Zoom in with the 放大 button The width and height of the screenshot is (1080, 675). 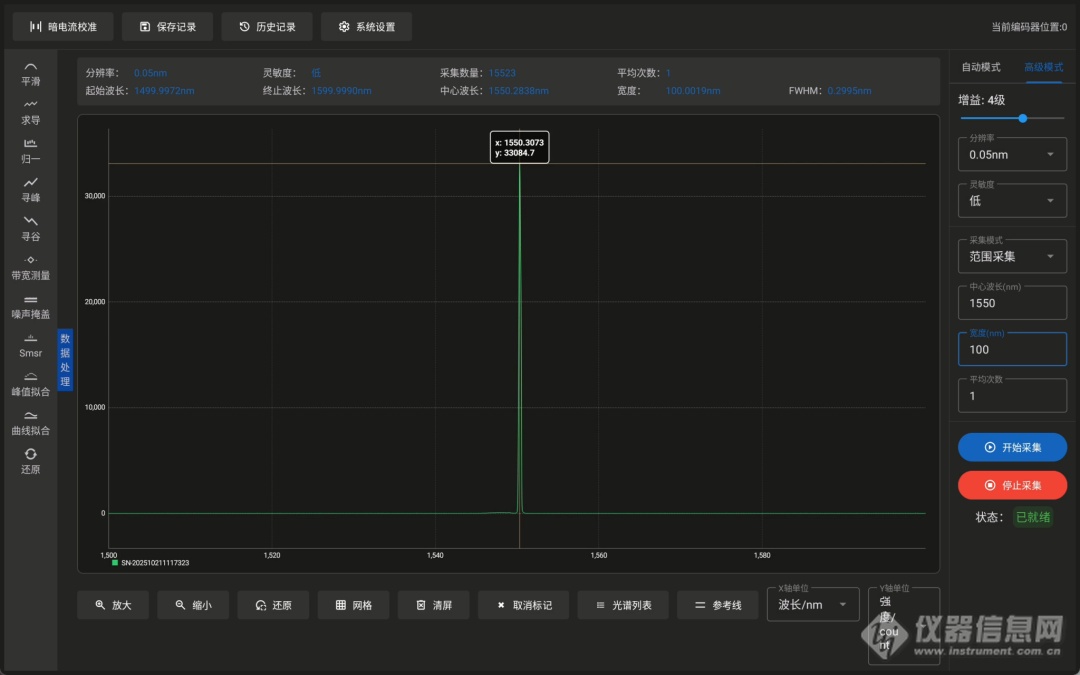click(x=113, y=605)
